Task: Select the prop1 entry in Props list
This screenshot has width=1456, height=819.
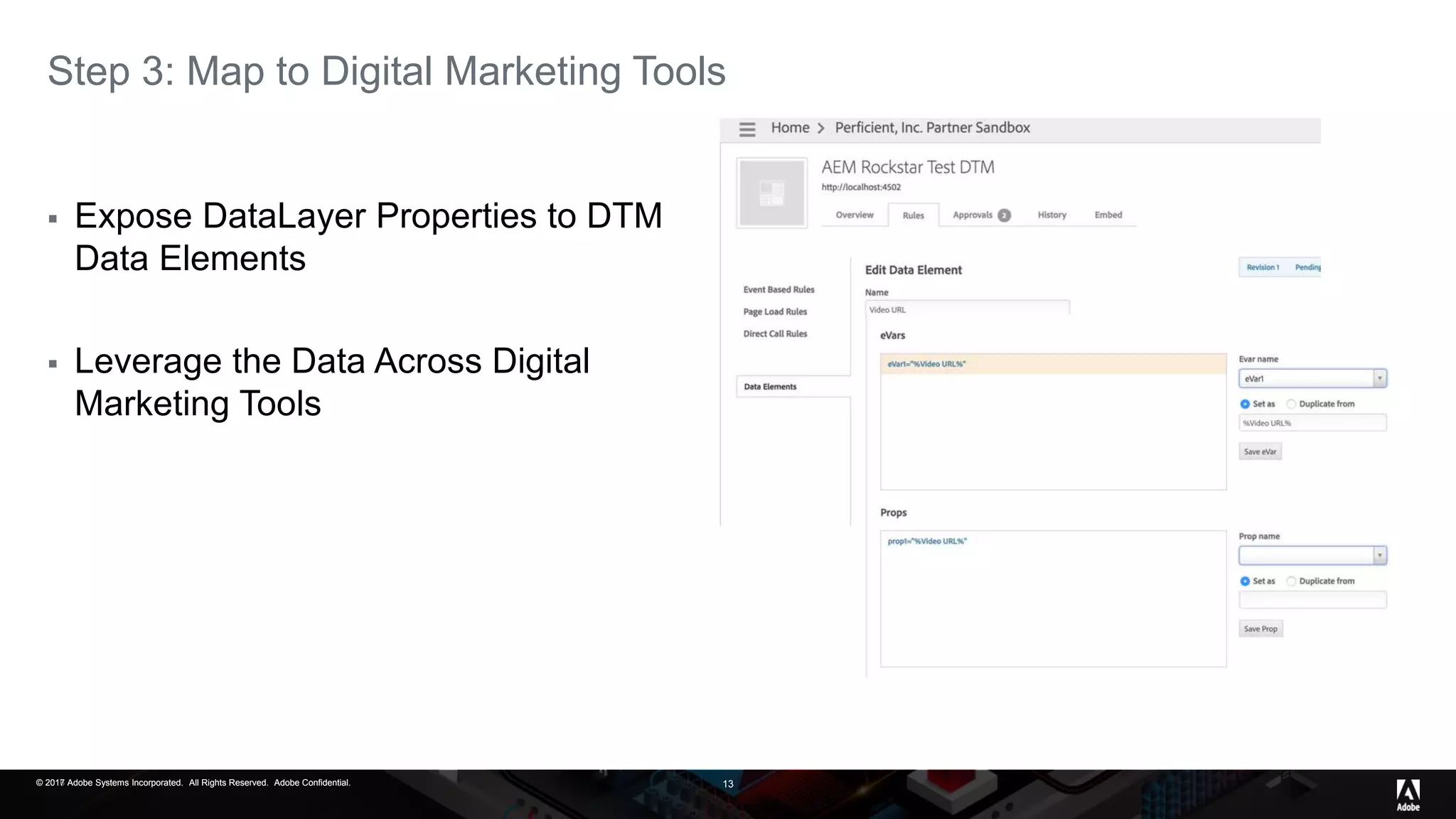Action: pyautogui.click(x=927, y=541)
